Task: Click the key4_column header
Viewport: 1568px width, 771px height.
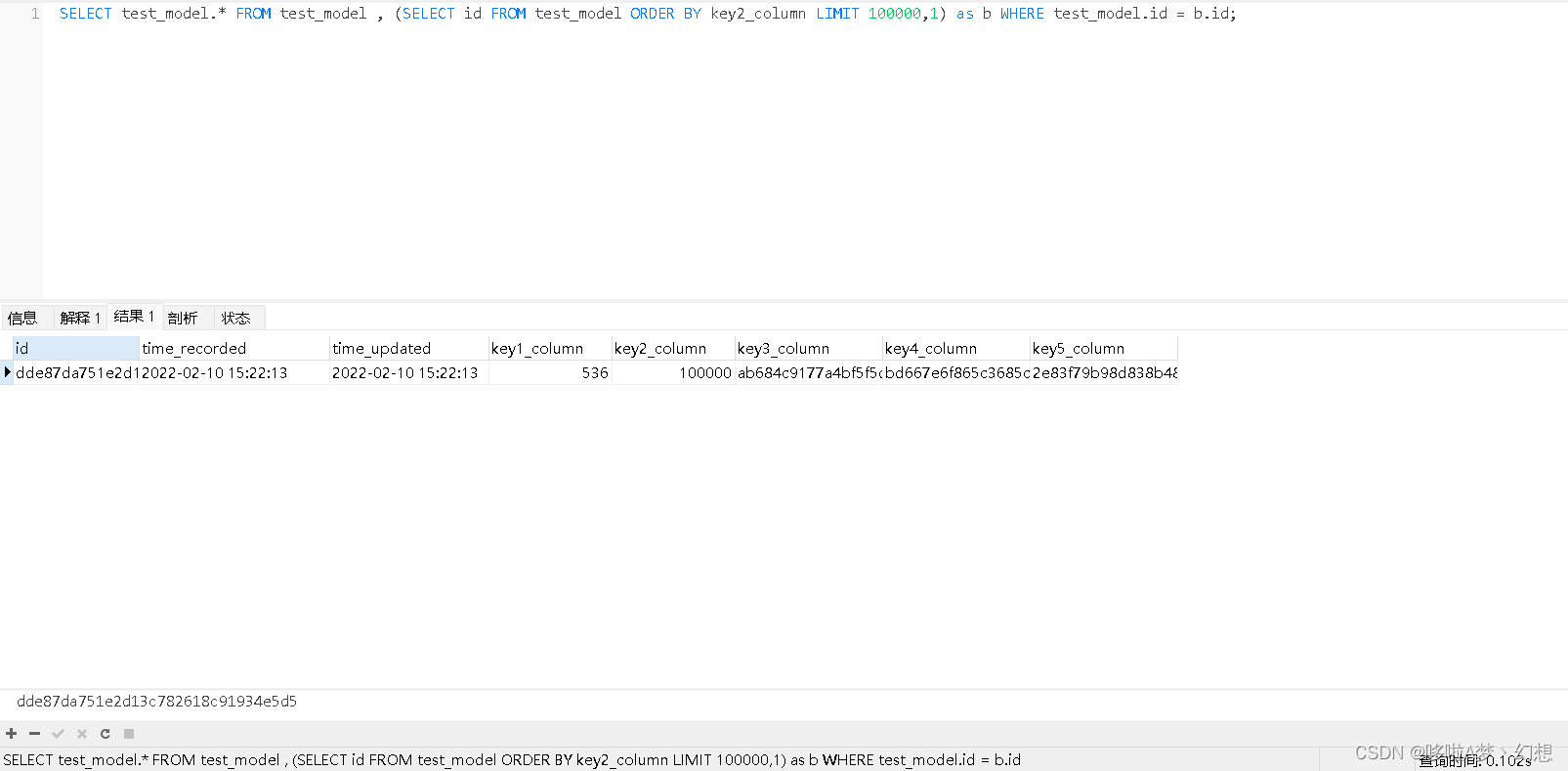Action: (956, 348)
